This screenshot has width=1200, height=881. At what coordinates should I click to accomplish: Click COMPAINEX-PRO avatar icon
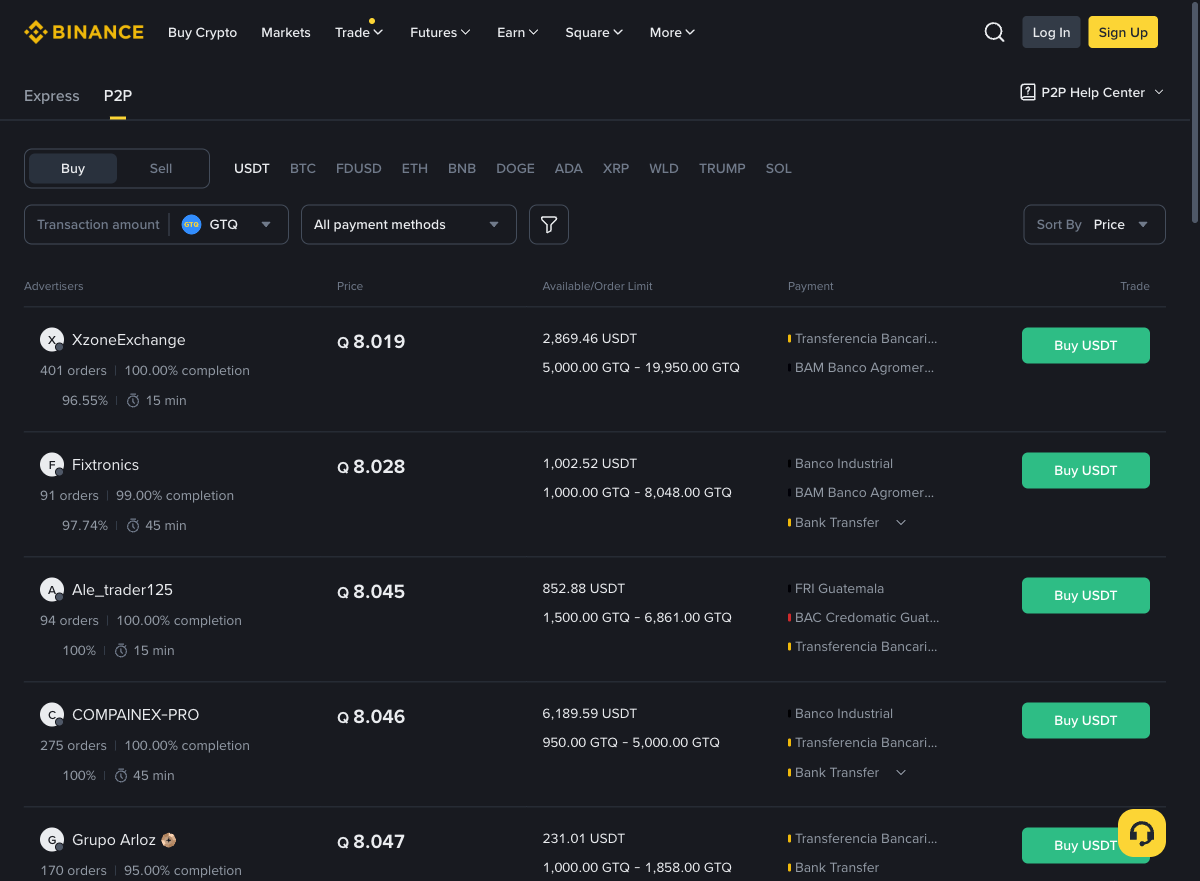[52, 715]
